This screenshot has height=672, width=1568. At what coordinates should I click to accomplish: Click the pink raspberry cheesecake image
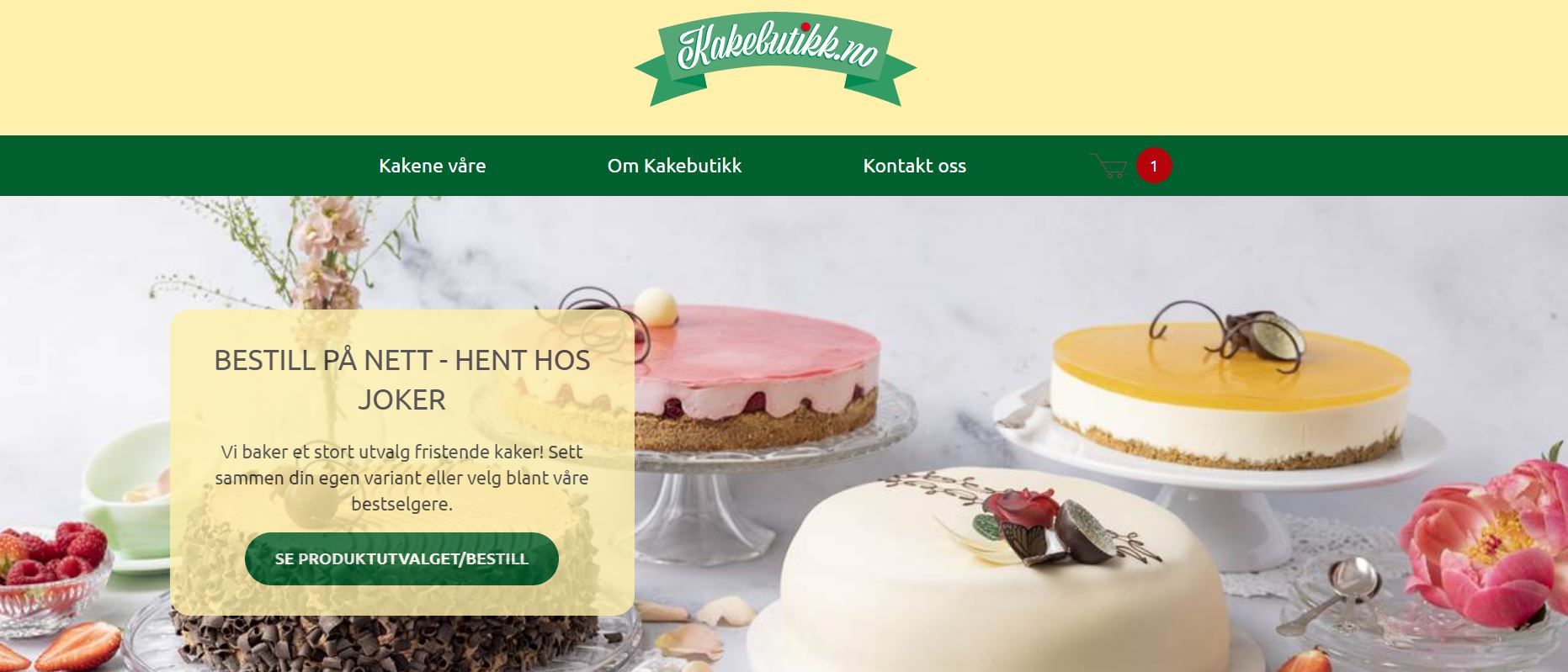[x=753, y=378]
